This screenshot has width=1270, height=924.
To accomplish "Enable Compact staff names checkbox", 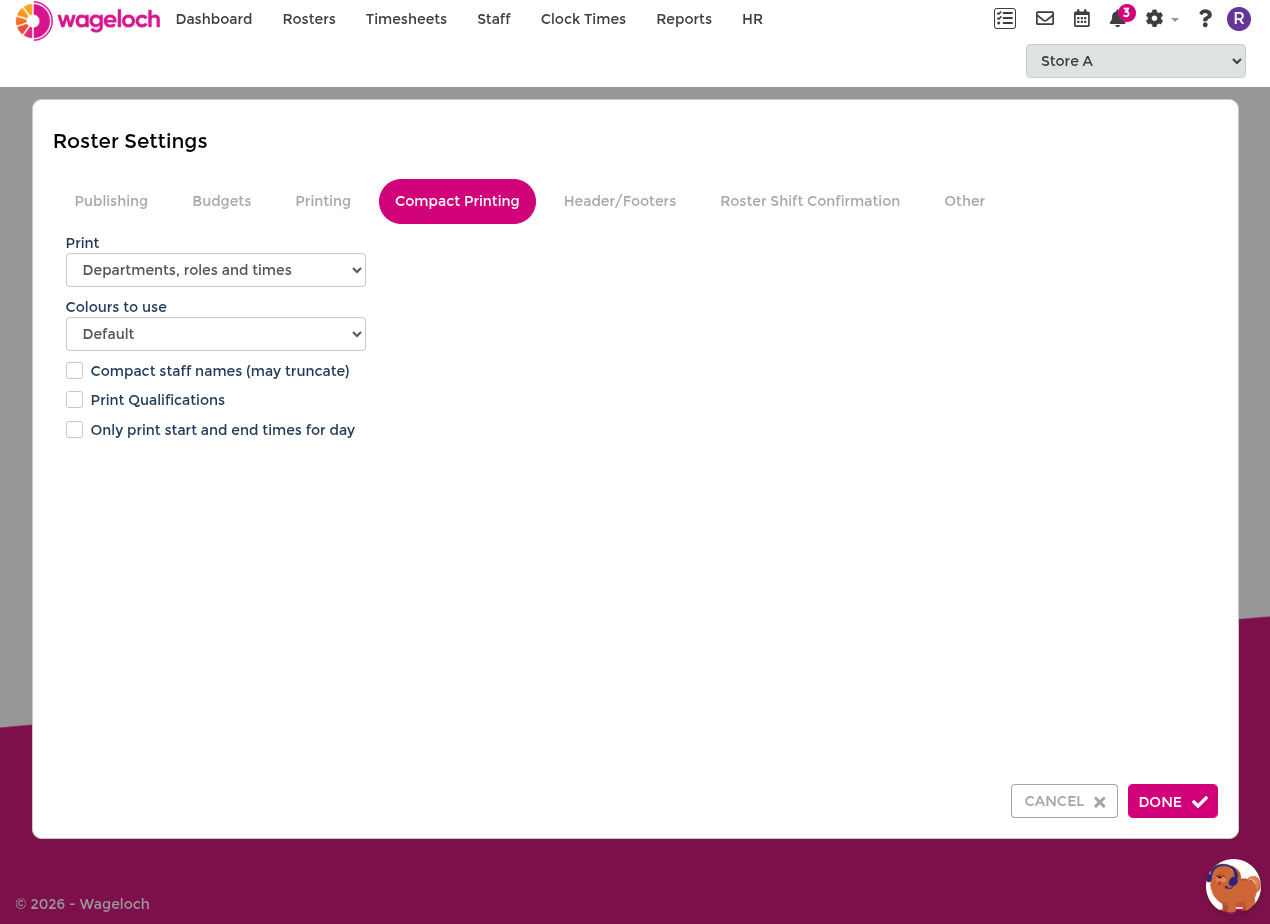I will click(74, 371).
